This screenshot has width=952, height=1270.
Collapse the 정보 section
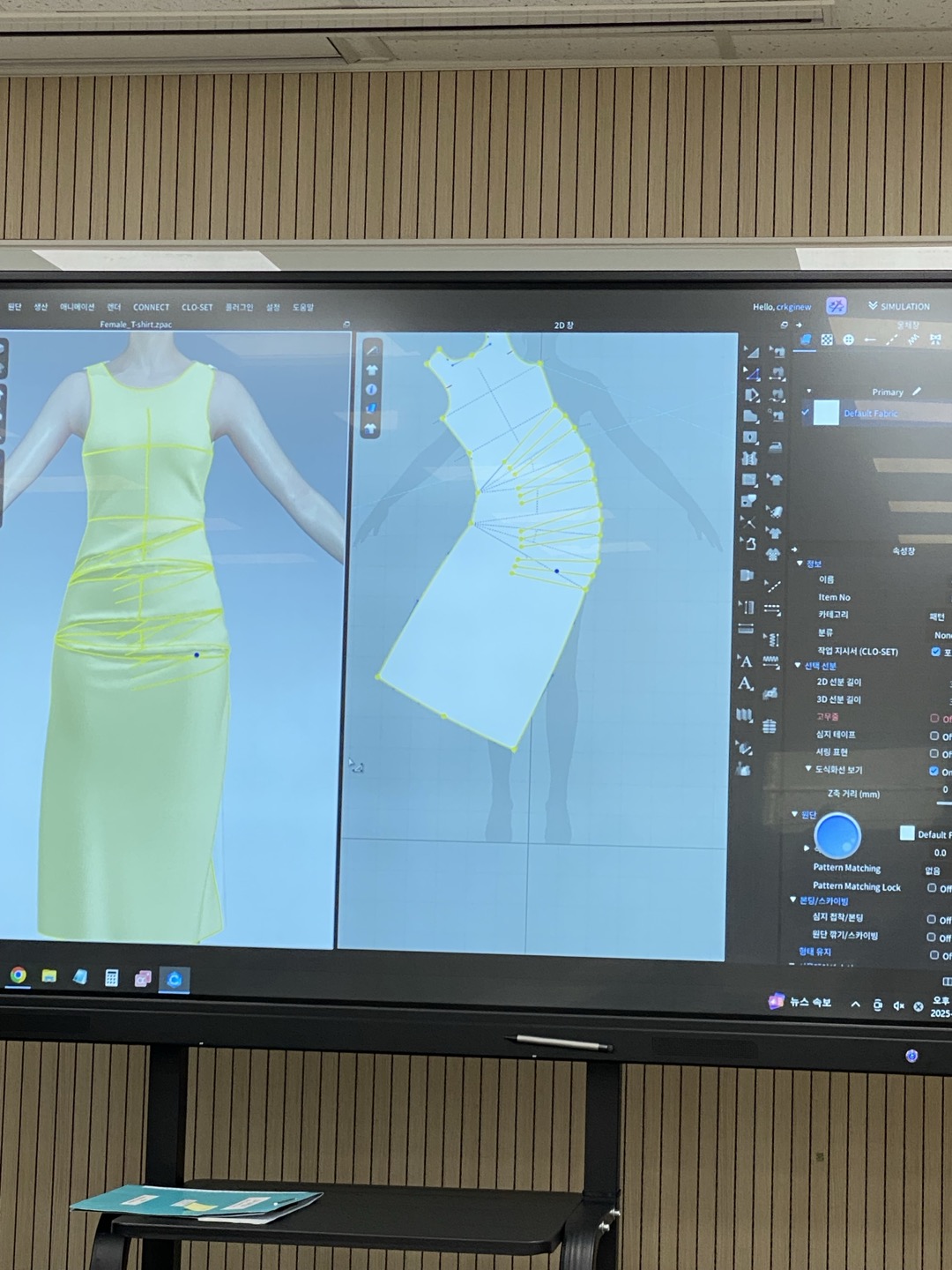click(x=800, y=564)
